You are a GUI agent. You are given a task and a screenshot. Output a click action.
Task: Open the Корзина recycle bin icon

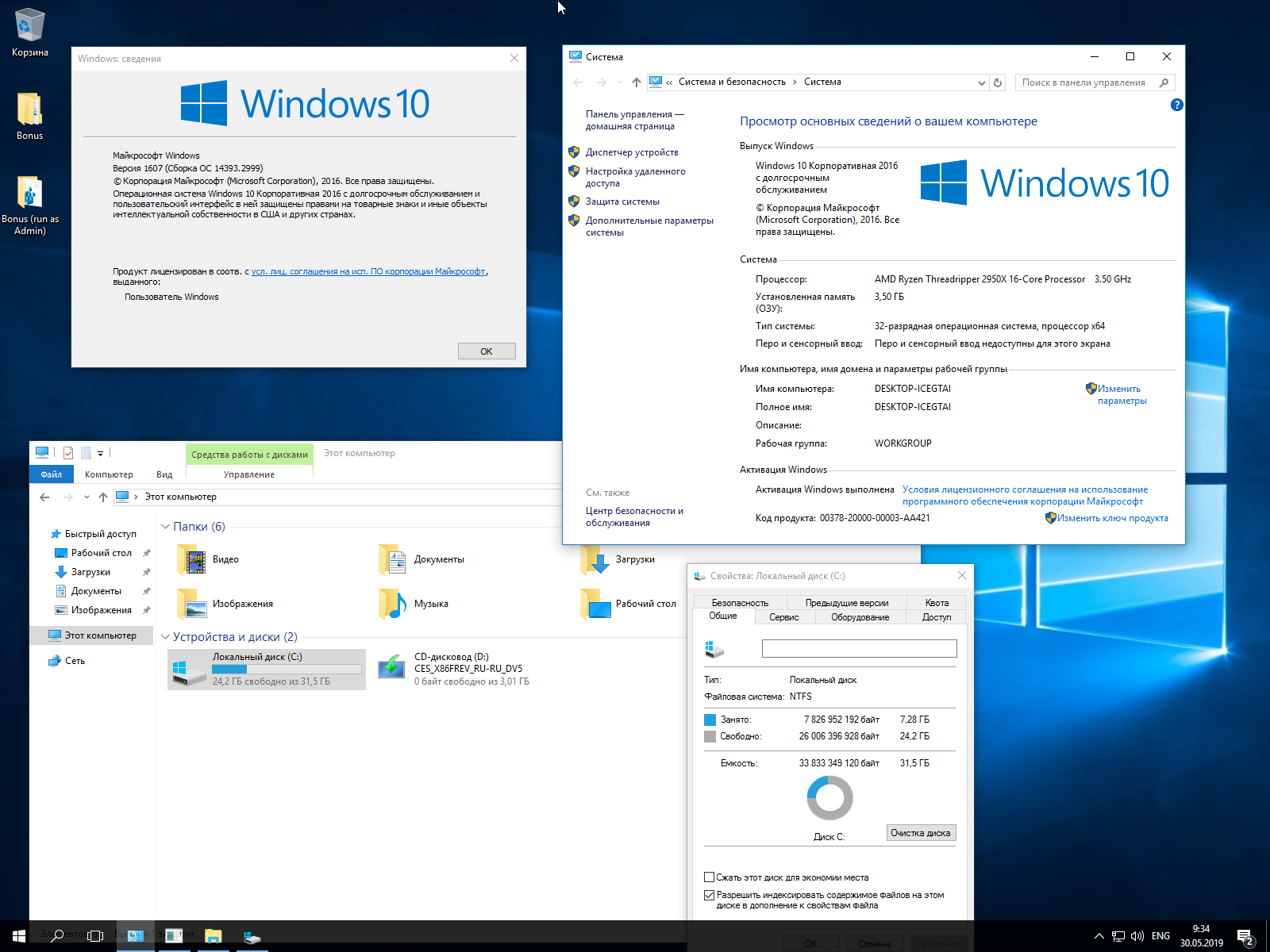[x=30, y=32]
